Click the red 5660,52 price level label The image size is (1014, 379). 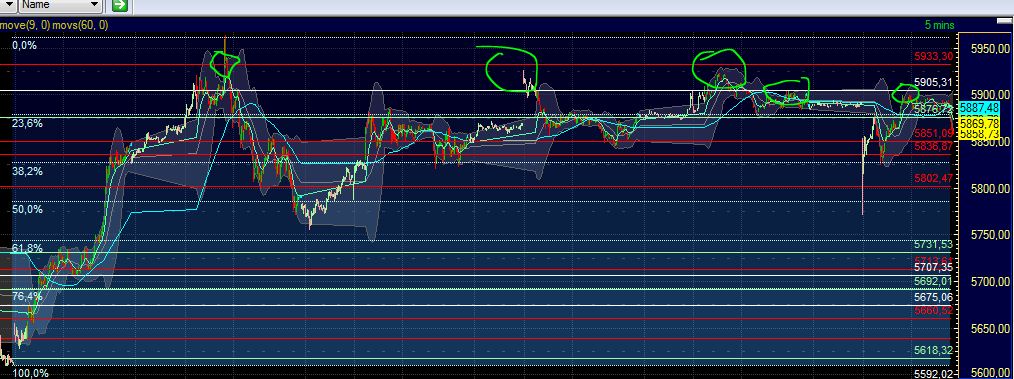tap(933, 311)
